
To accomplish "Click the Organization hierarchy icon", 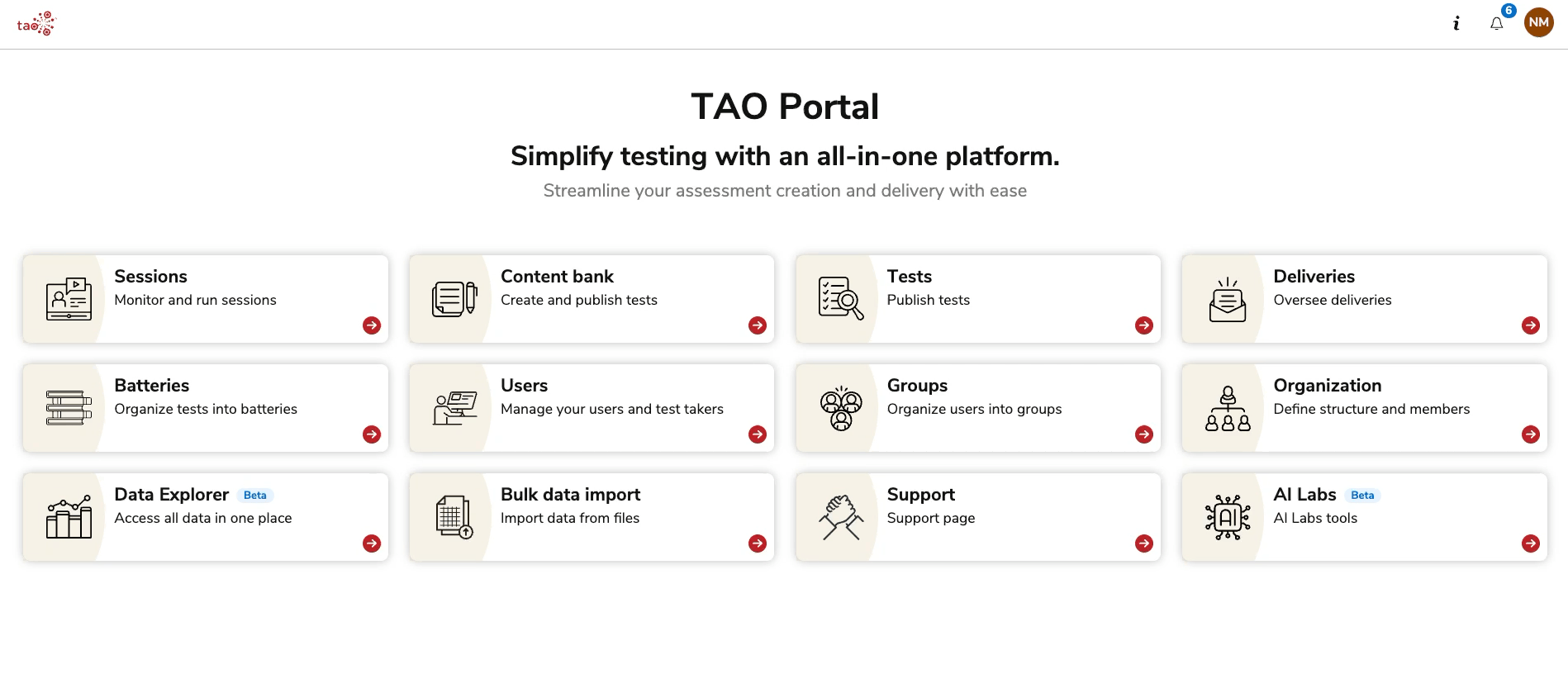I will coord(1228,408).
